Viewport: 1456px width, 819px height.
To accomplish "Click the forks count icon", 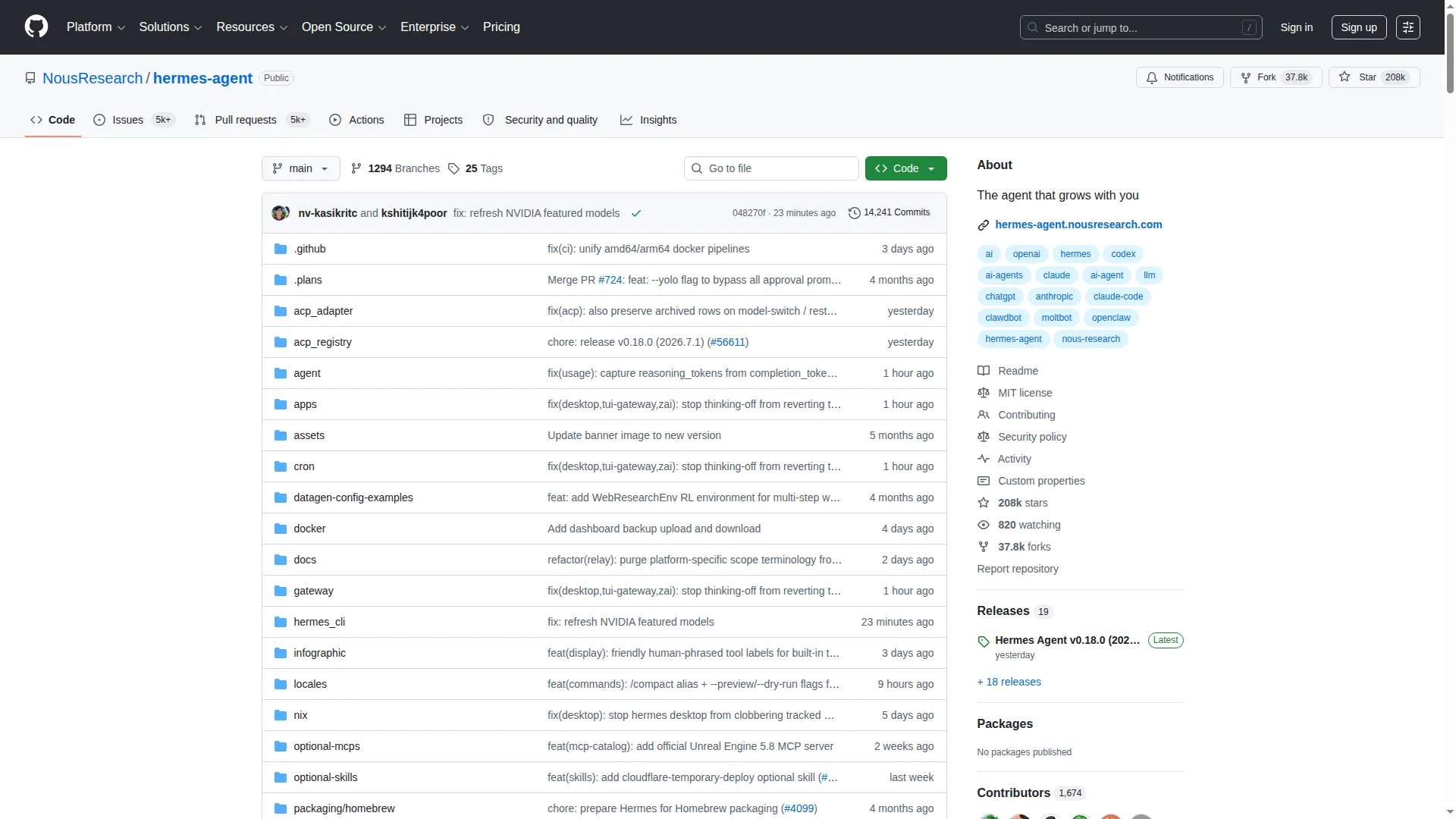I will 984,547.
